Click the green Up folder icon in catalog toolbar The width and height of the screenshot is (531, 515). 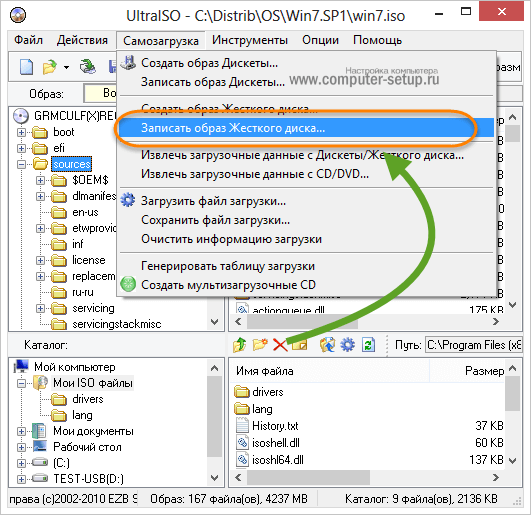click(x=240, y=344)
